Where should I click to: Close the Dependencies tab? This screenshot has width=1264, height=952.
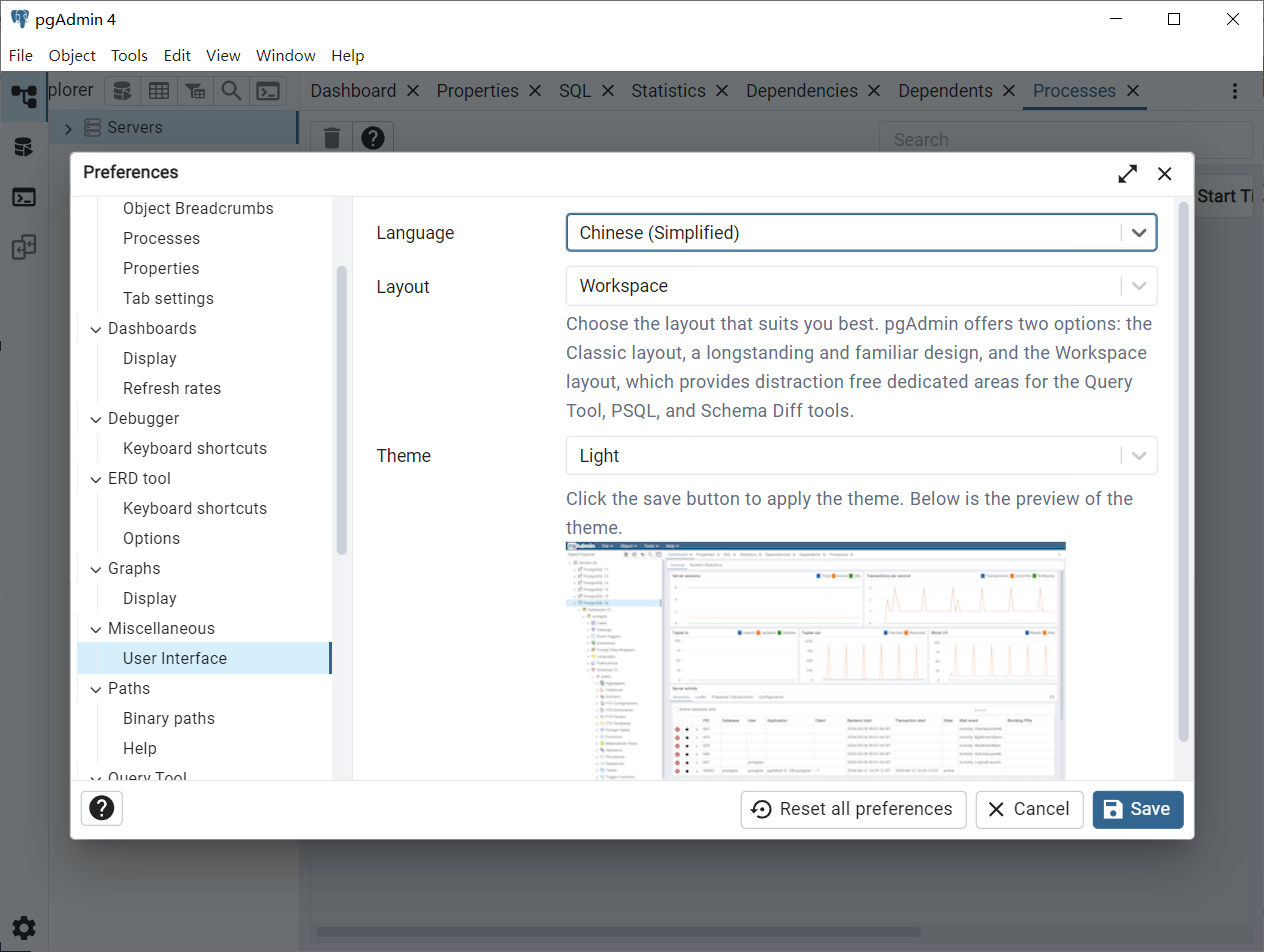(x=874, y=91)
